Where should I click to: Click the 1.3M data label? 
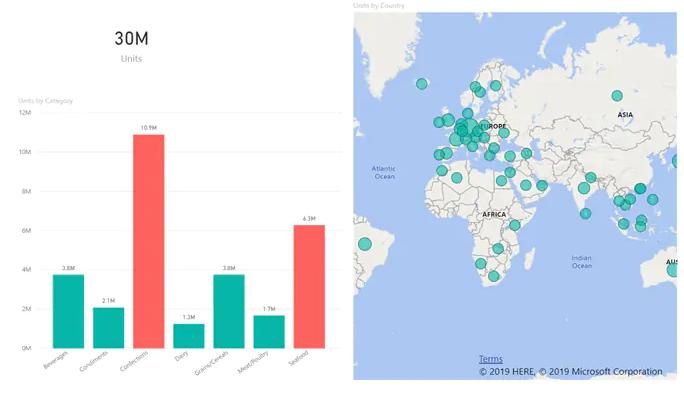(189, 317)
